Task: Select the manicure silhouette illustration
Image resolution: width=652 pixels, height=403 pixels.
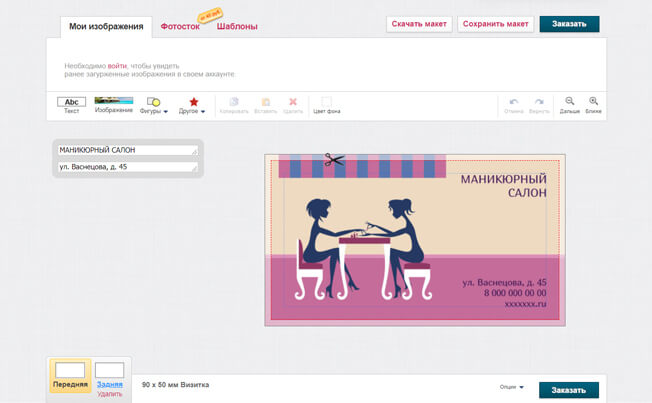Action: click(x=363, y=249)
